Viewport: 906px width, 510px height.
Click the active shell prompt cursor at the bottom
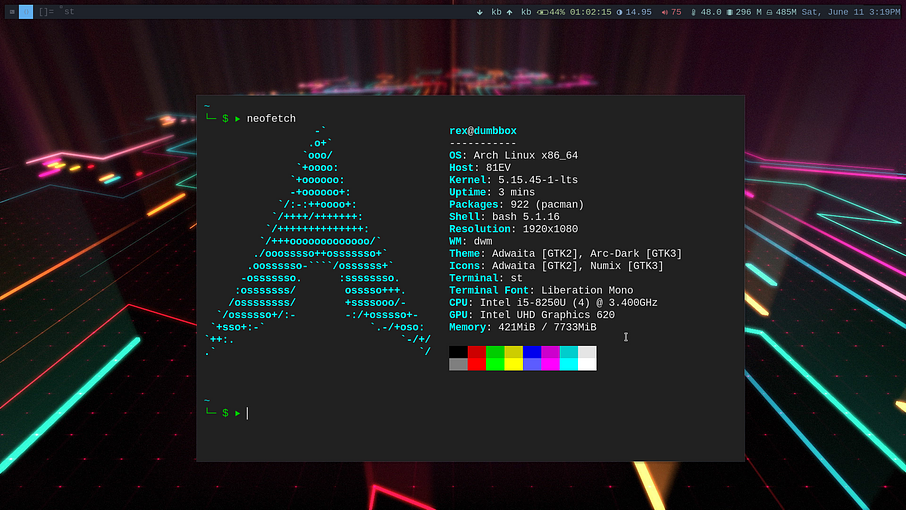click(x=247, y=413)
